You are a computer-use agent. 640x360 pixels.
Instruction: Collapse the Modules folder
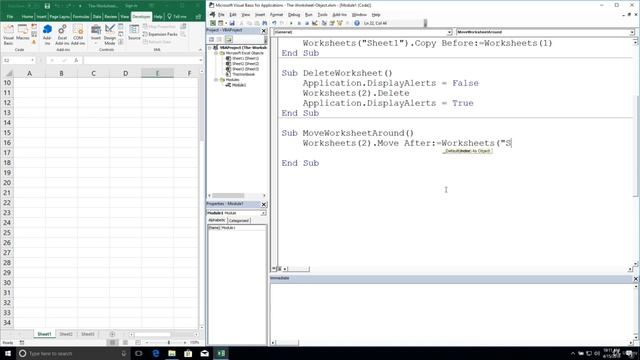[x=216, y=80]
